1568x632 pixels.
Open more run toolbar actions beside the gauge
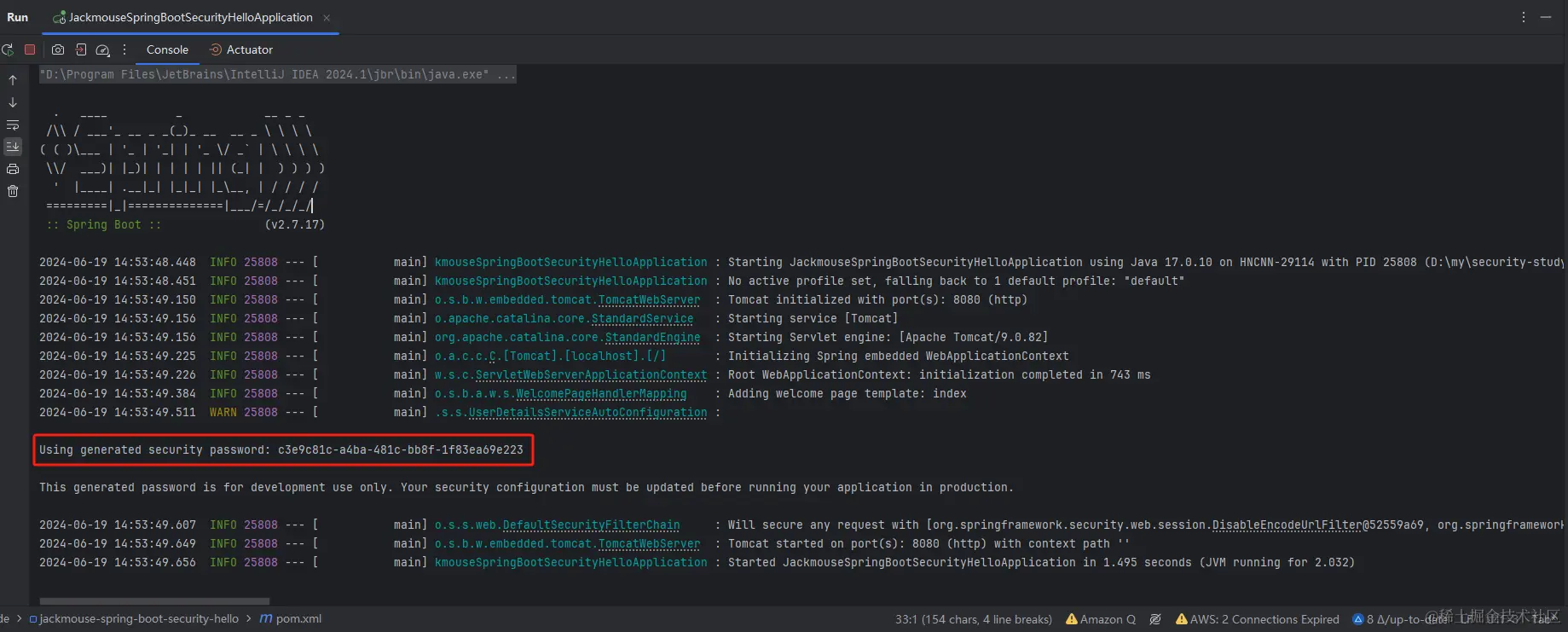pyautogui.click(x=124, y=49)
